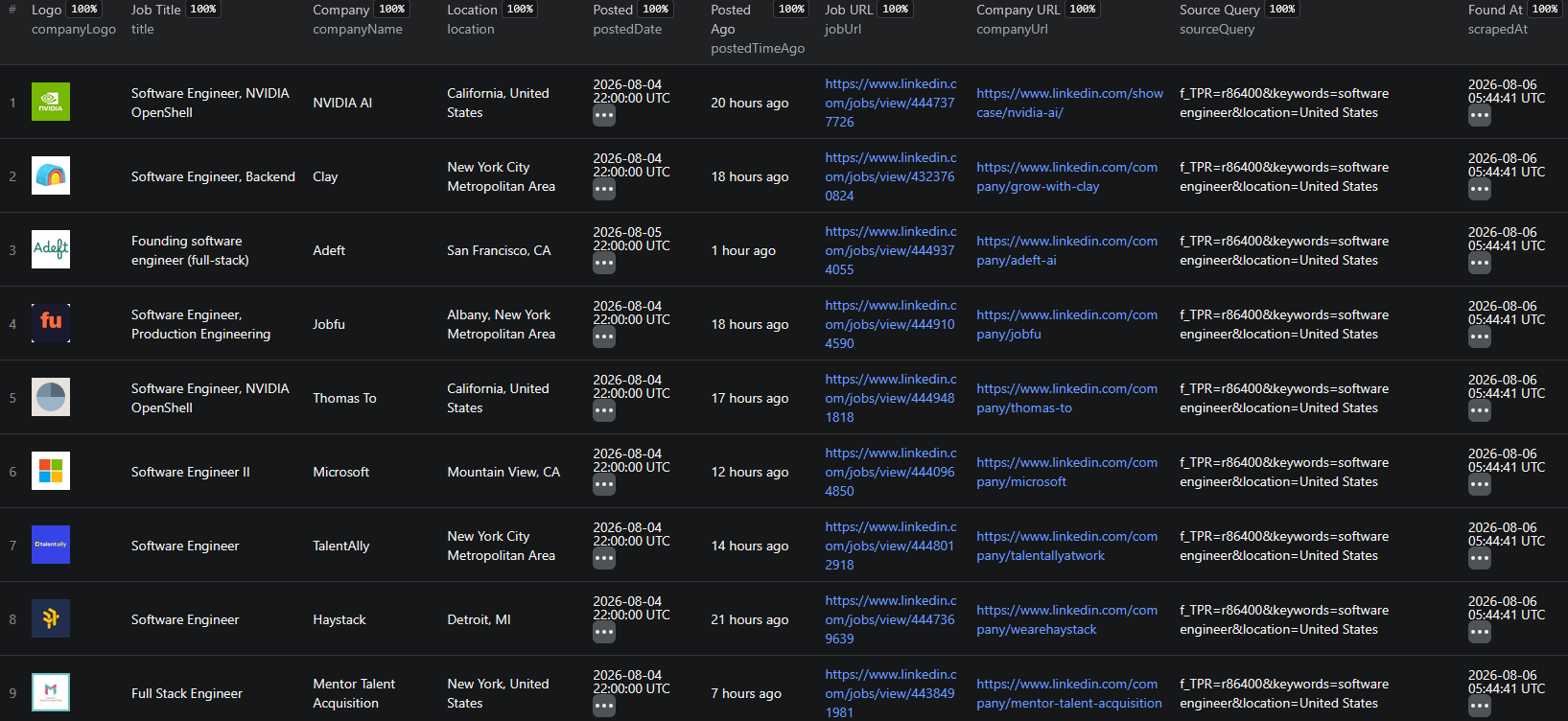Click the '1 hour ago' posted cell

tap(743, 250)
